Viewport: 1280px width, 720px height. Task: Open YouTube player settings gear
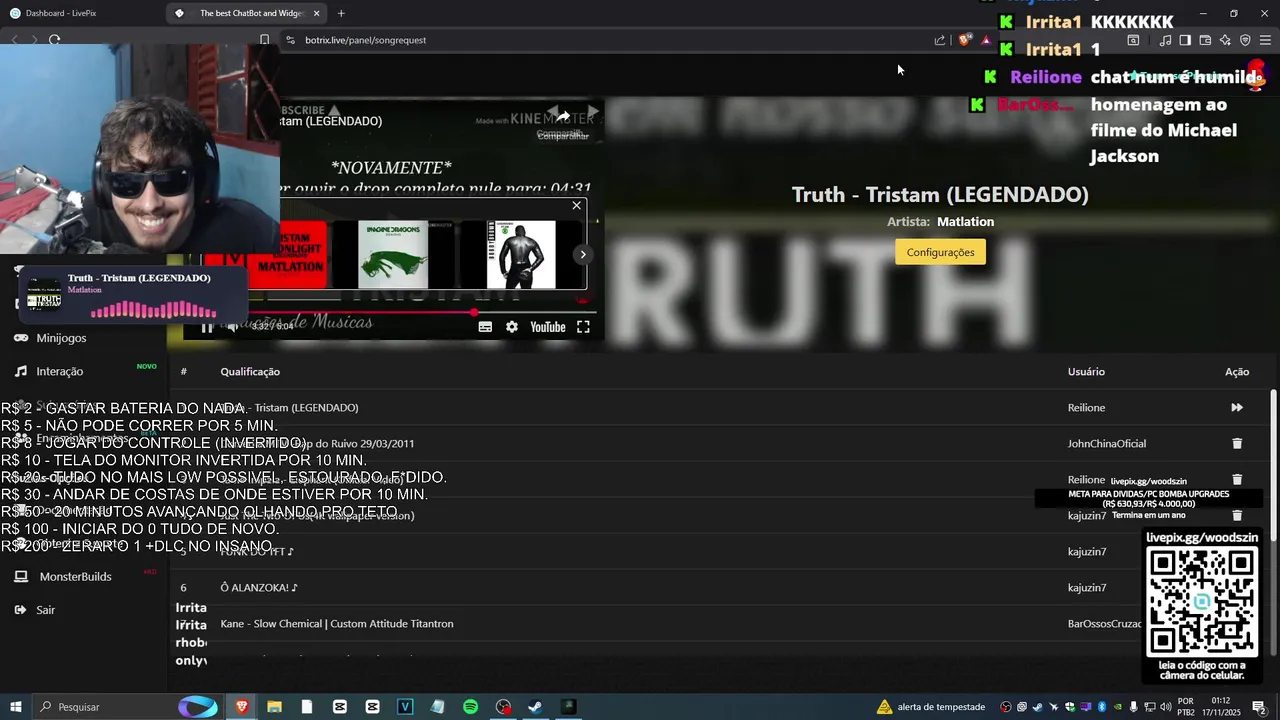(512, 327)
